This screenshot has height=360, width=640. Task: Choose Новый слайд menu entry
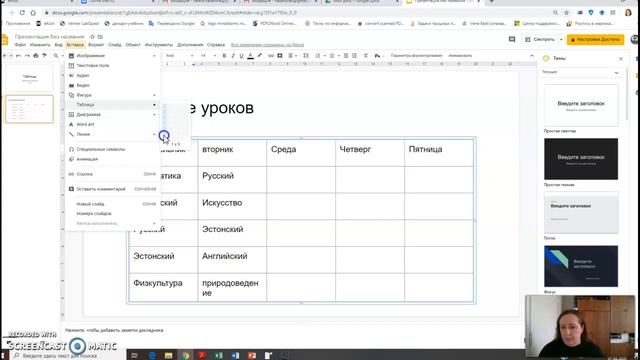113,204
